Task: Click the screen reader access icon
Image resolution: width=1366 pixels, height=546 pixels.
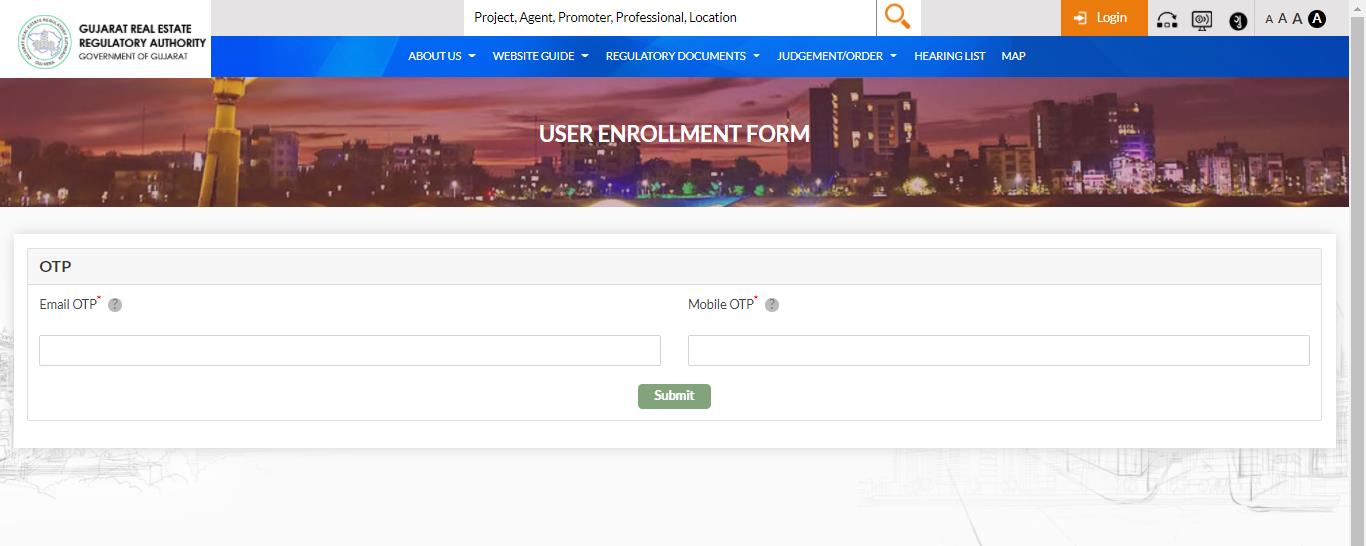Action: tap(1202, 19)
